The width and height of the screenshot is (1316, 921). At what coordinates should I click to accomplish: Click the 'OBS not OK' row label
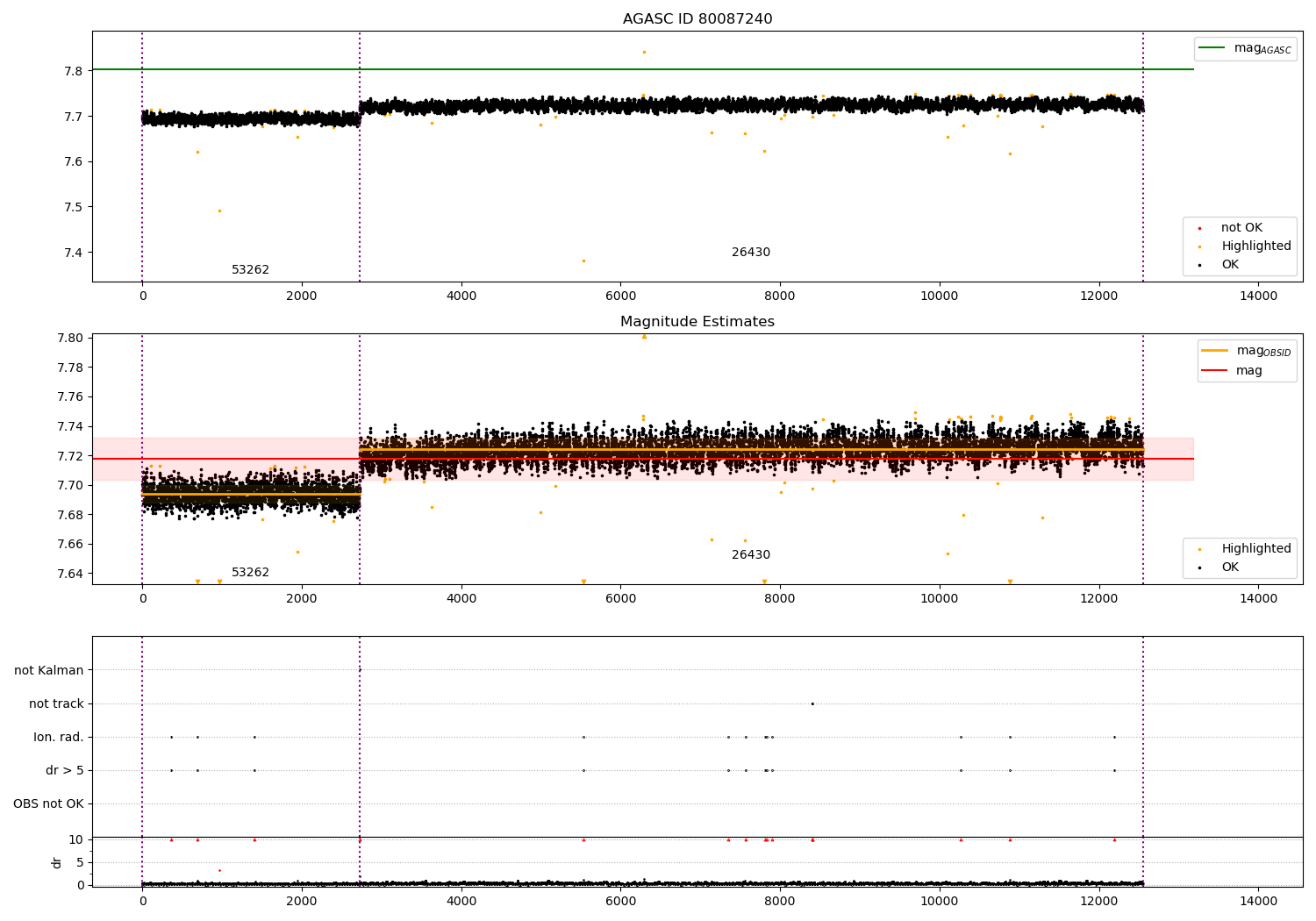(x=48, y=804)
